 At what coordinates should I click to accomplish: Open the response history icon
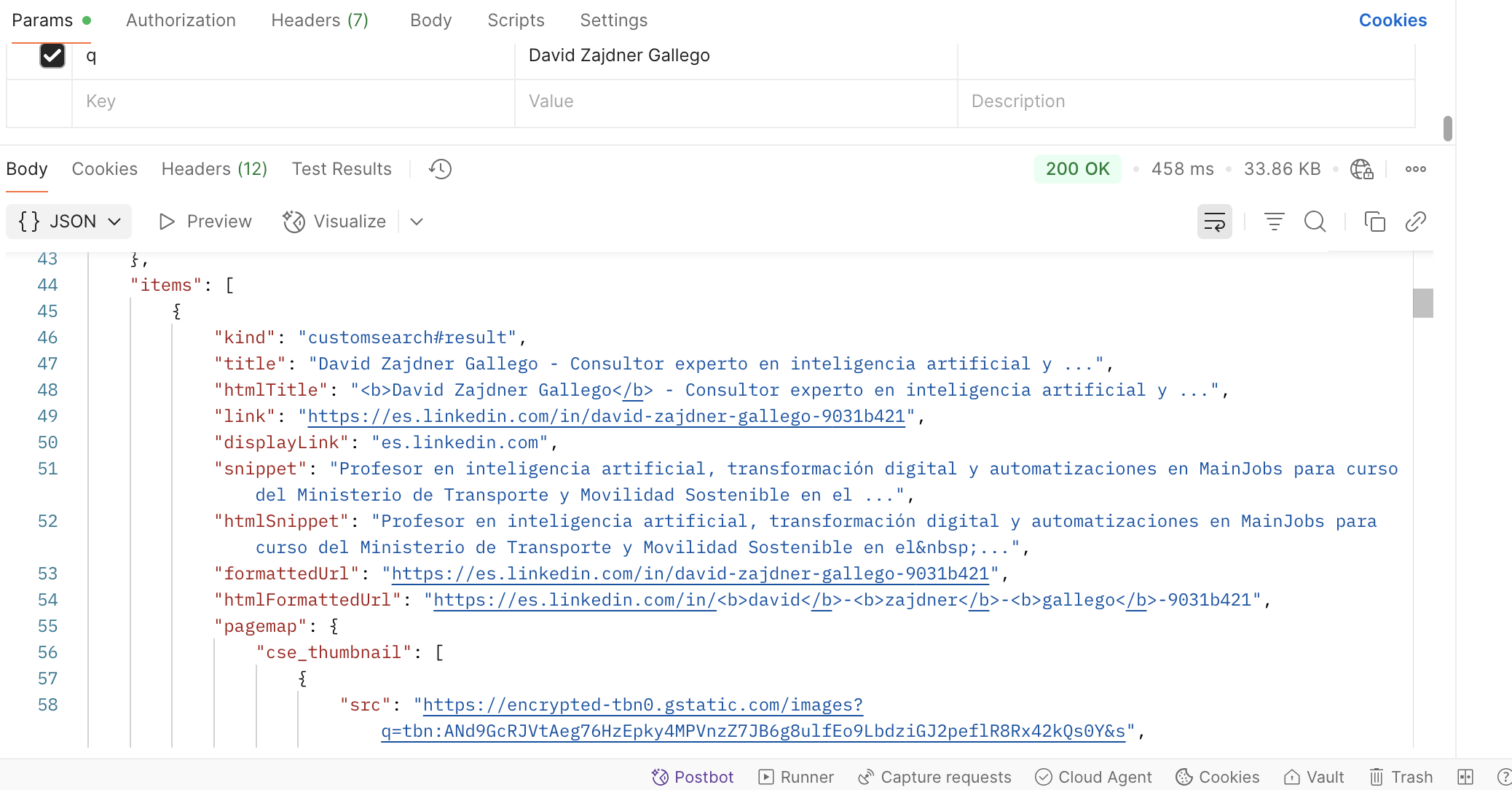440,169
